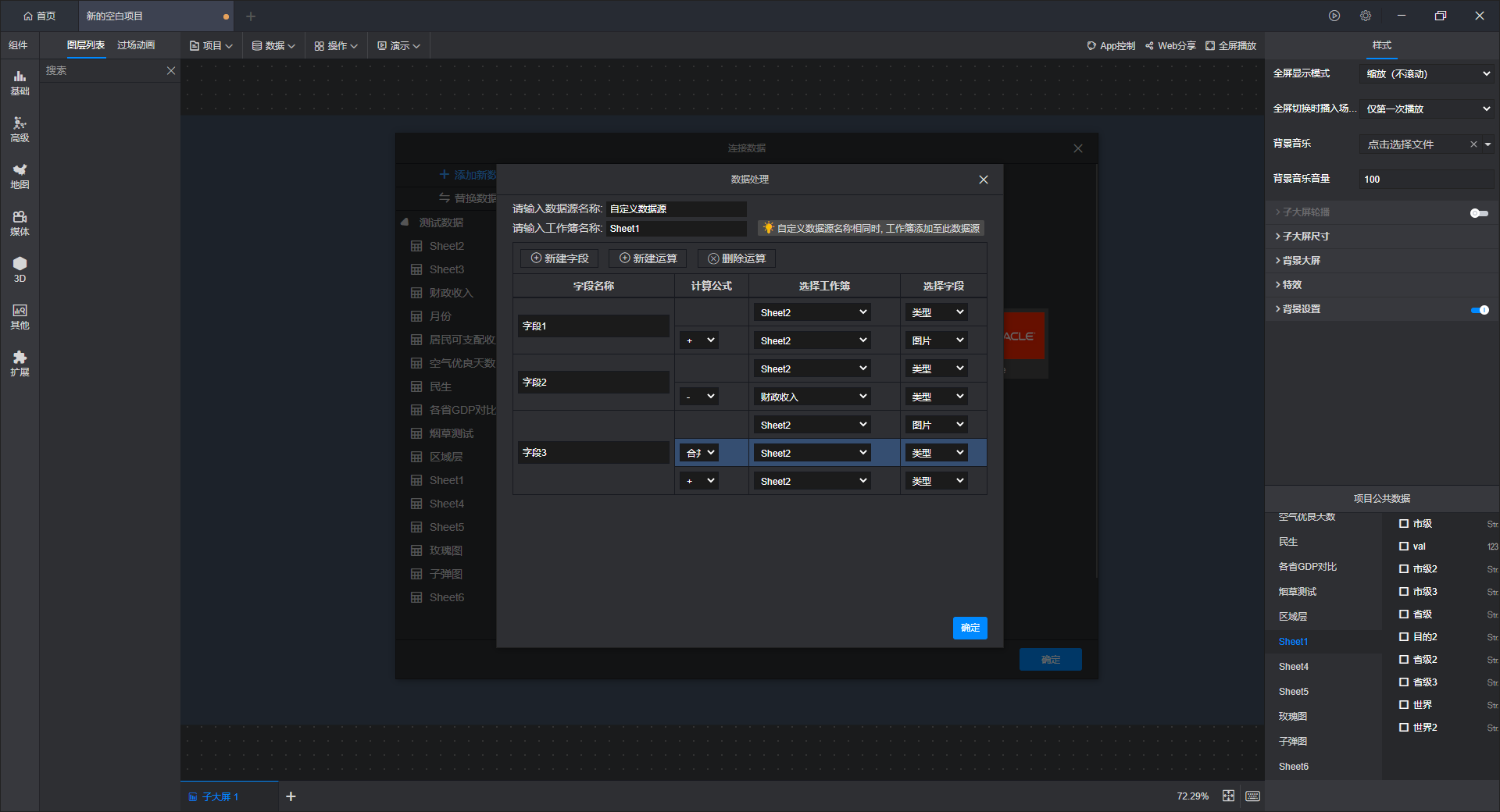Open the 财政收入 worksheet dropdown
This screenshot has height=812, width=1500.
pyautogui.click(x=813, y=397)
